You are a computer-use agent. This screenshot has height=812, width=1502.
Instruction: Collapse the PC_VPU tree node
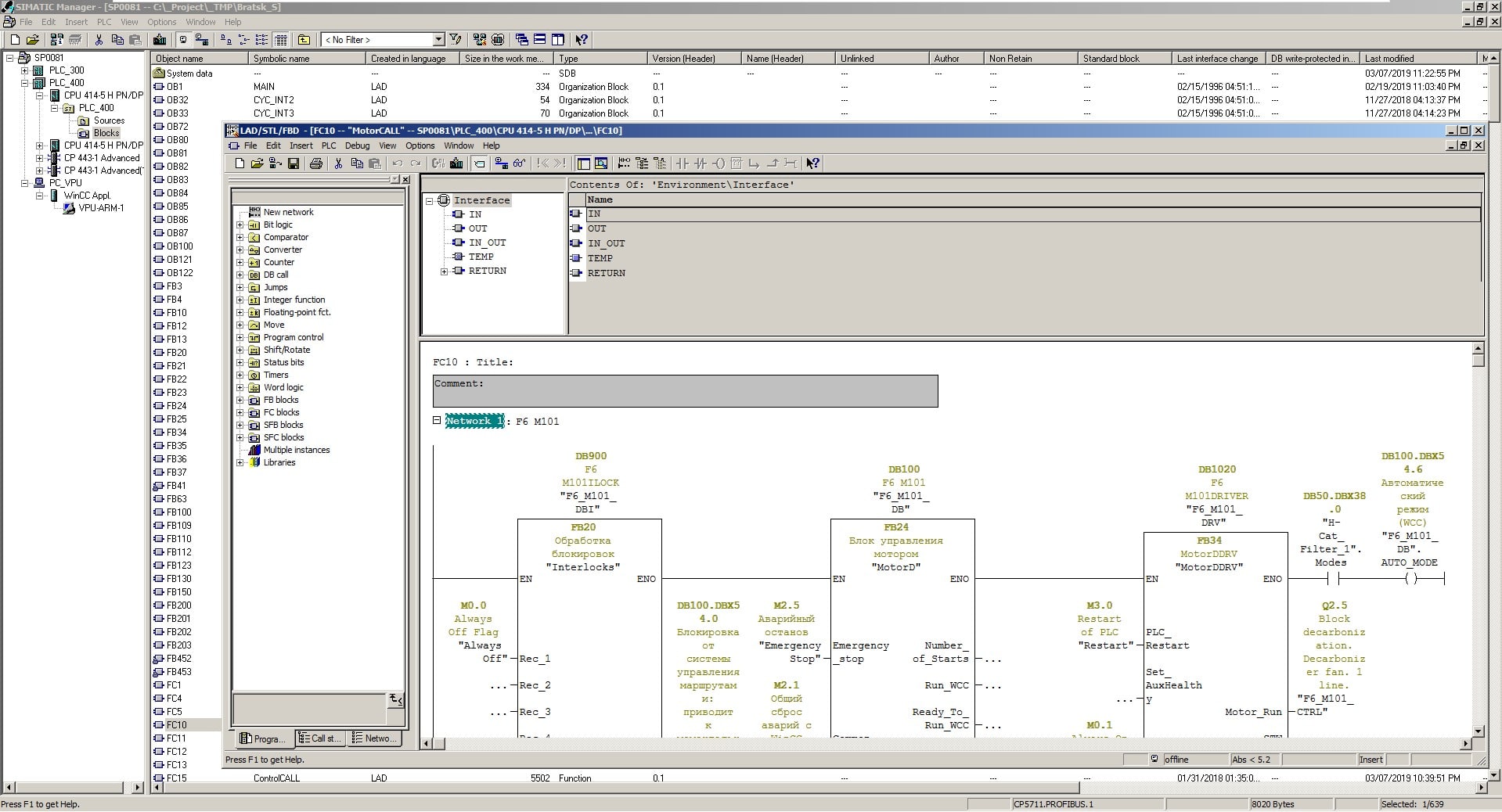[x=25, y=183]
